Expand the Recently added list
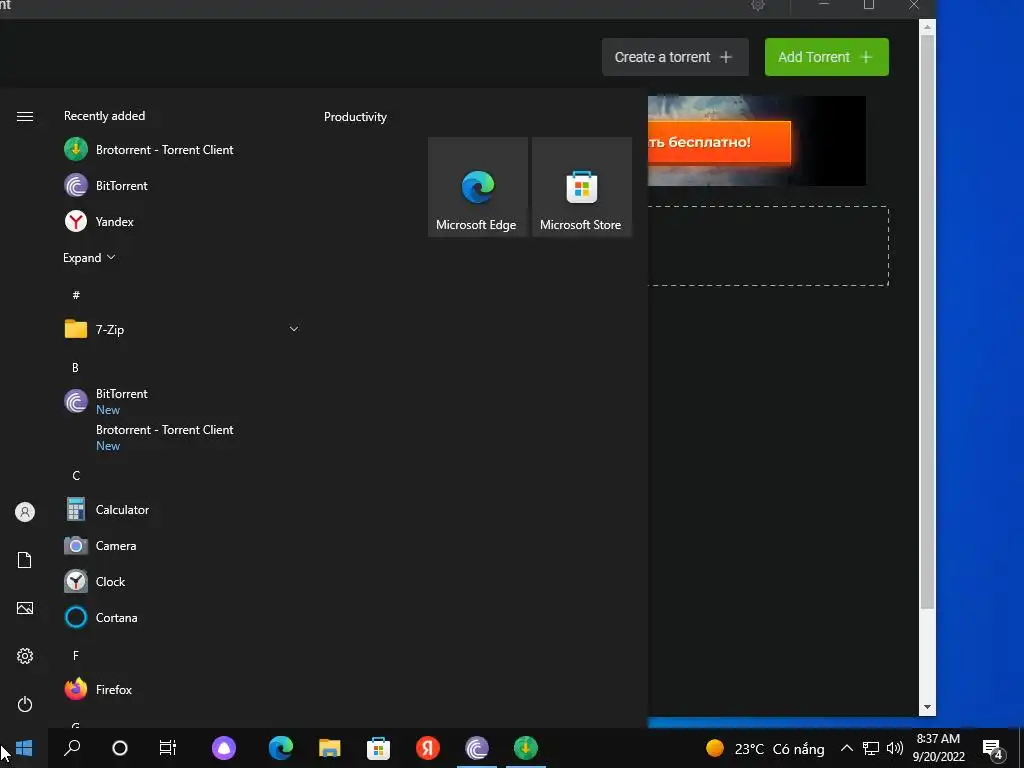The image size is (1024, 768). (x=89, y=258)
